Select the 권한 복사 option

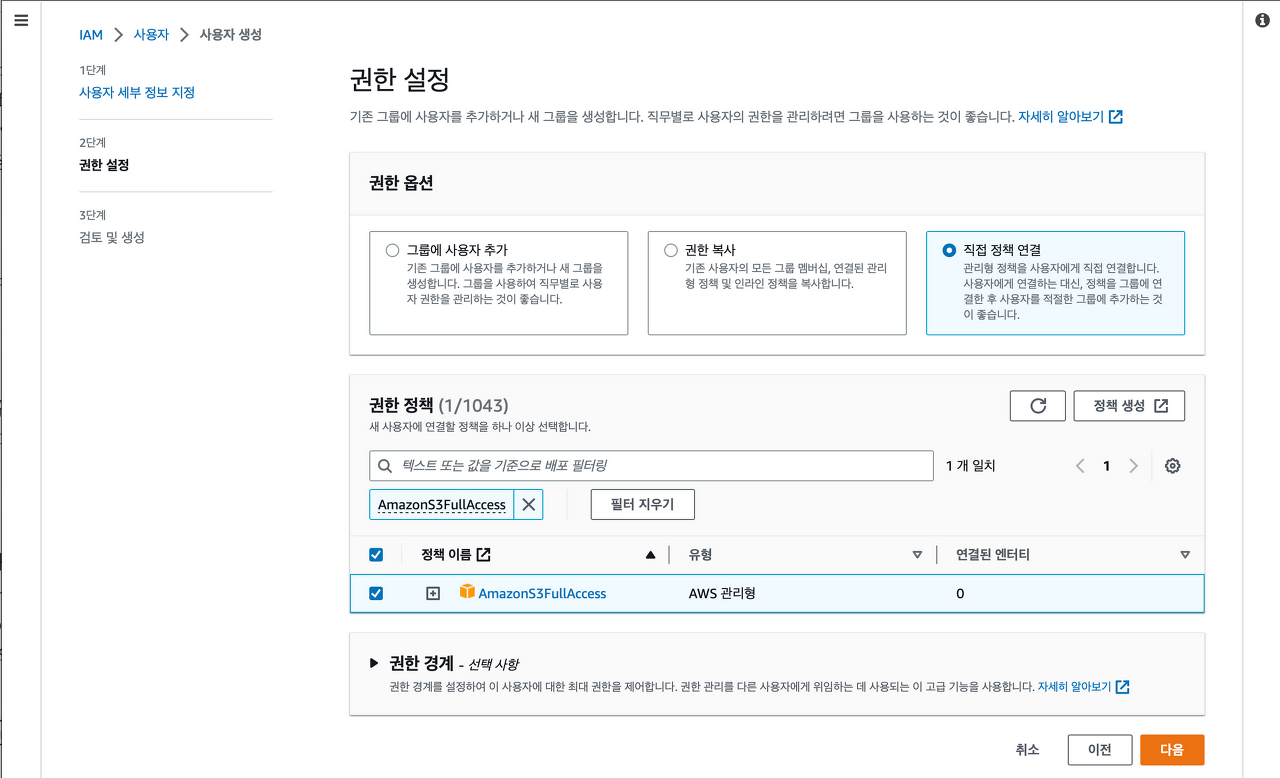(x=671, y=250)
